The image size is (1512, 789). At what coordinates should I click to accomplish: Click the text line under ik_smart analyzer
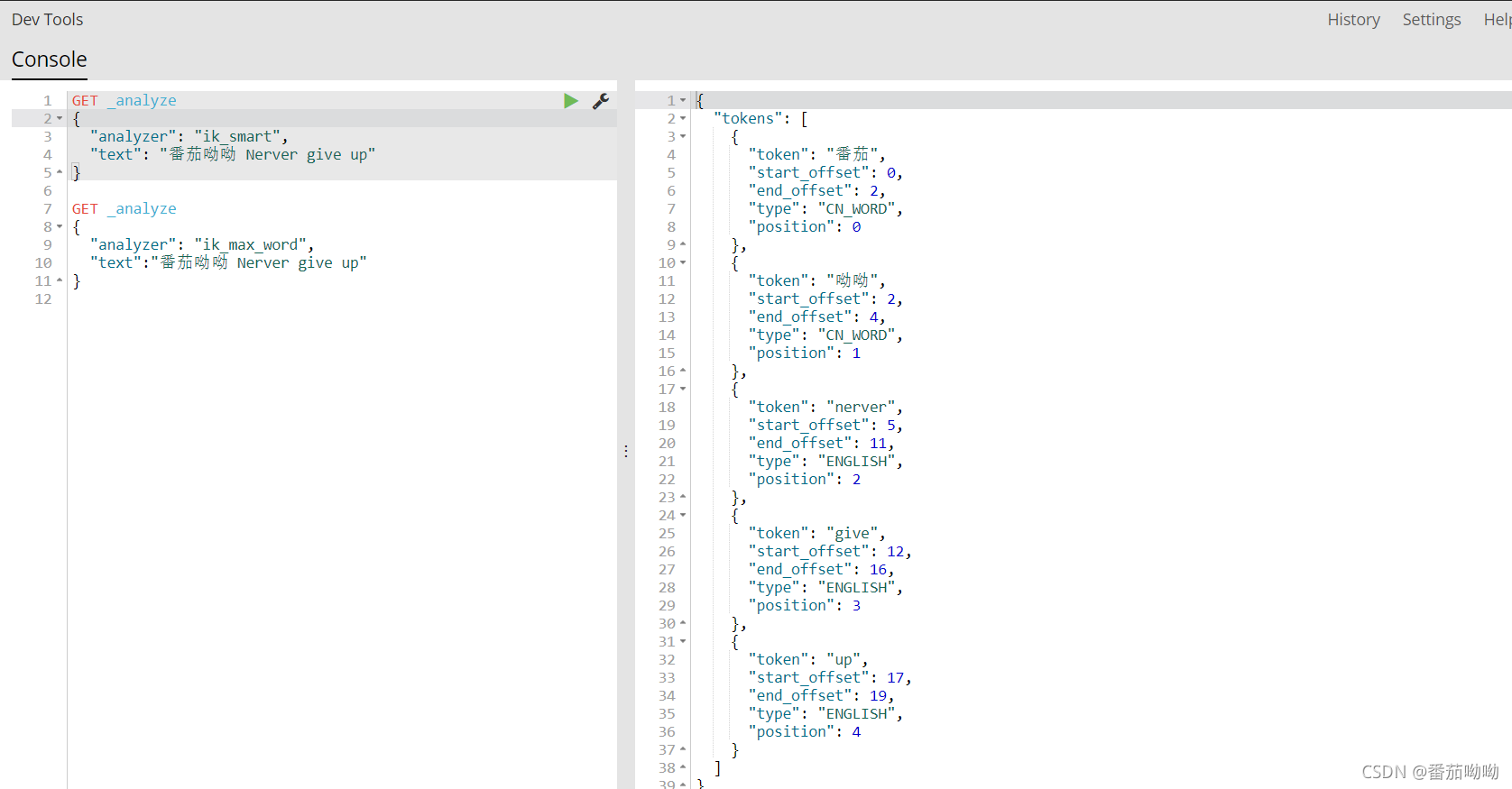(232, 154)
